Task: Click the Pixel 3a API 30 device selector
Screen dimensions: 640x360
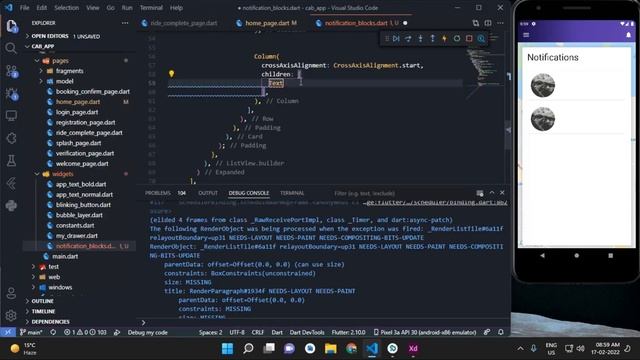Action: click(425, 332)
